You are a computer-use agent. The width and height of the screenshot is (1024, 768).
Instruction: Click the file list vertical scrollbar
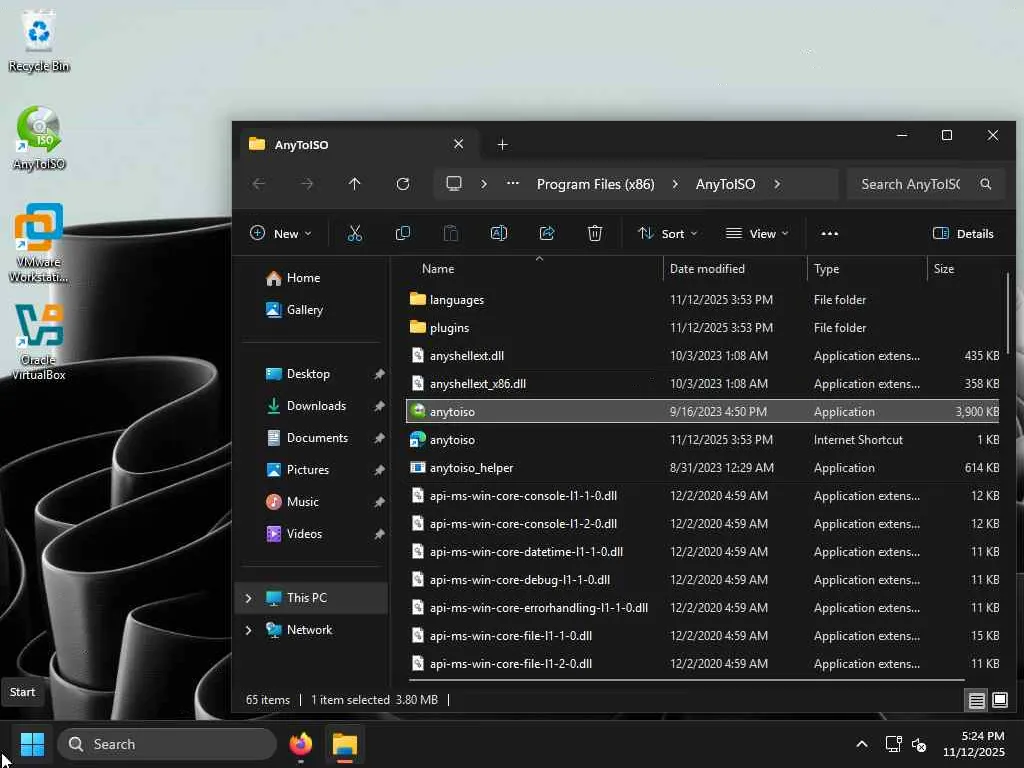click(1008, 313)
